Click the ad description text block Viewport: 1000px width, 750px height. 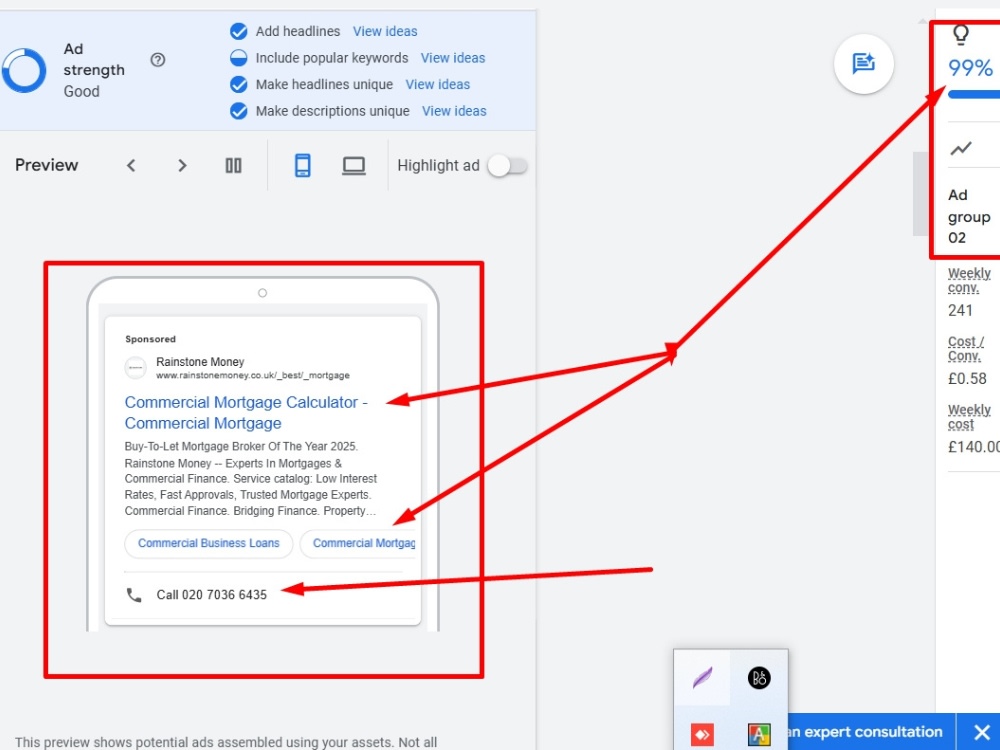click(251, 479)
